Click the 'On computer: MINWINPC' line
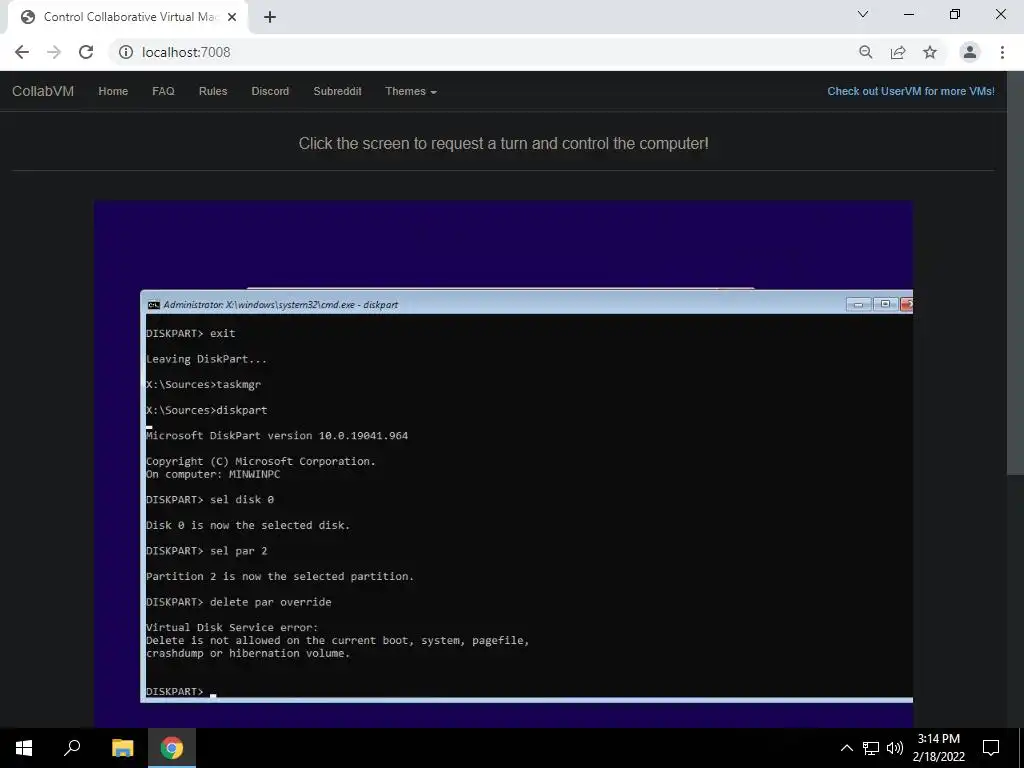 coord(213,474)
